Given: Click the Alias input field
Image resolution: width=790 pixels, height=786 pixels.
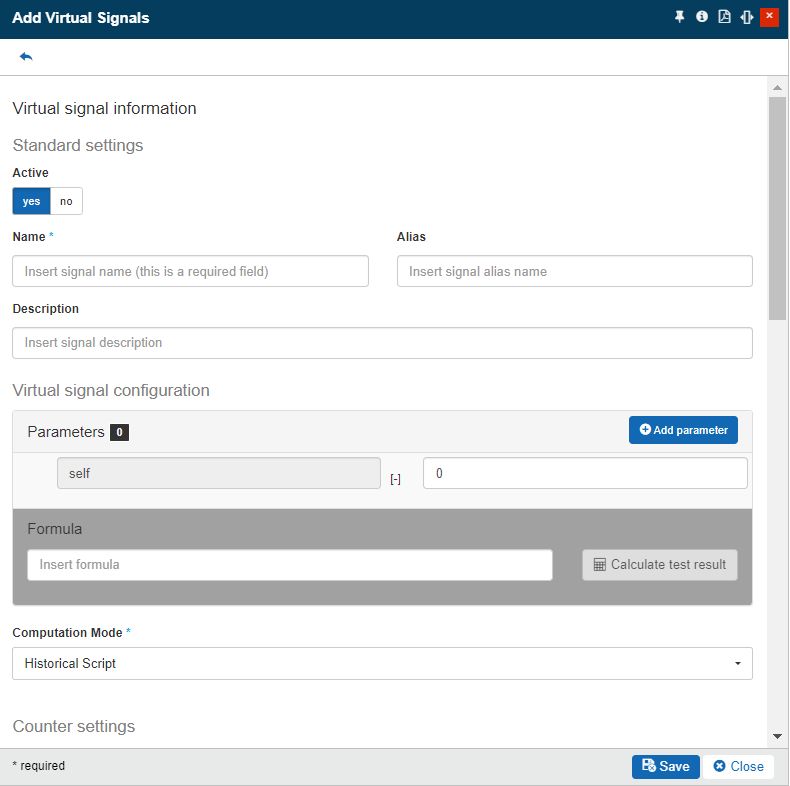Looking at the screenshot, I should pos(574,271).
